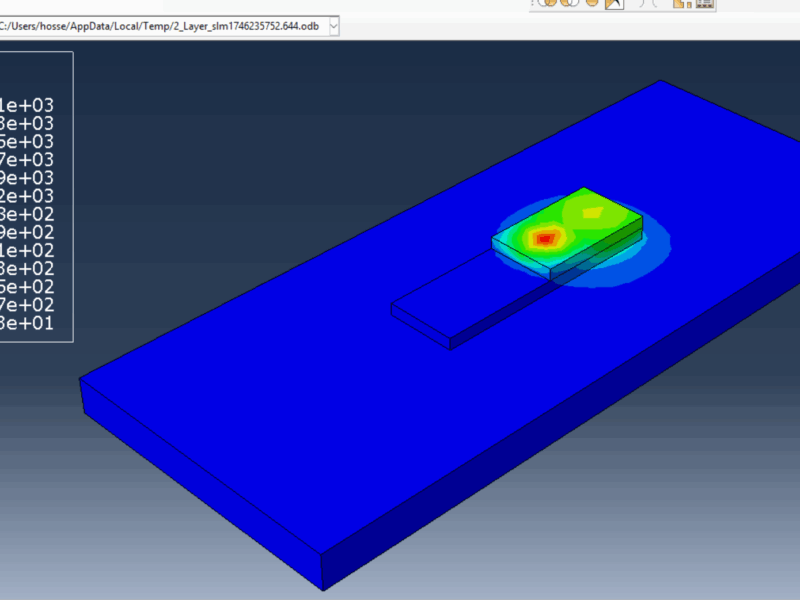Click legend value ending 1e+02
The image size is (800, 600).
(27, 251)
